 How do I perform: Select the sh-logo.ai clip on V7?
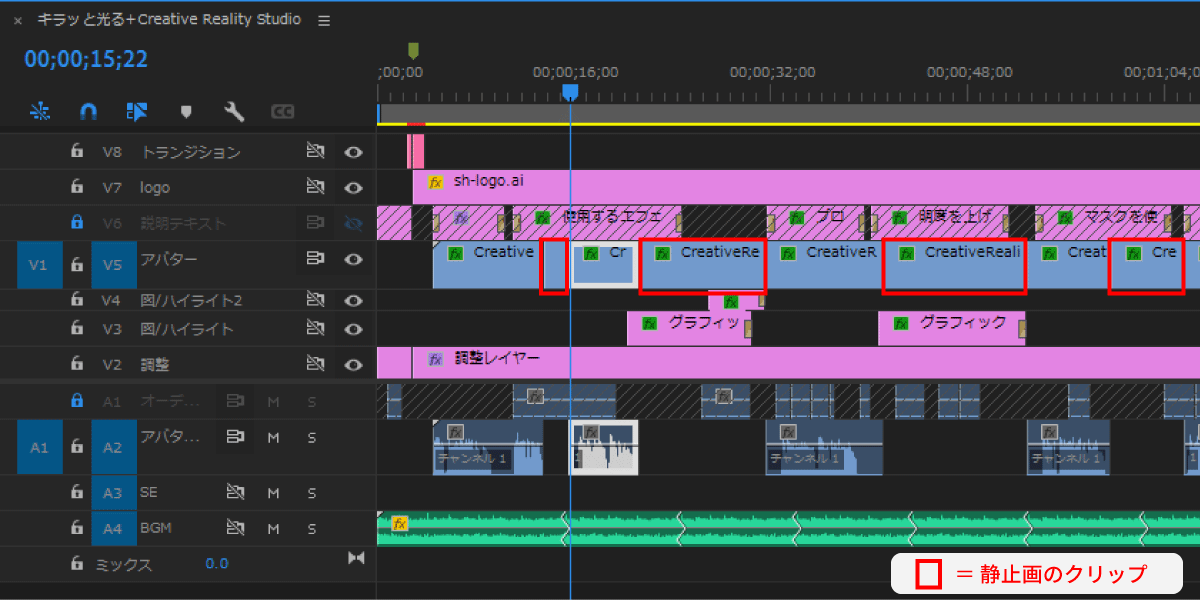point(806,187)
